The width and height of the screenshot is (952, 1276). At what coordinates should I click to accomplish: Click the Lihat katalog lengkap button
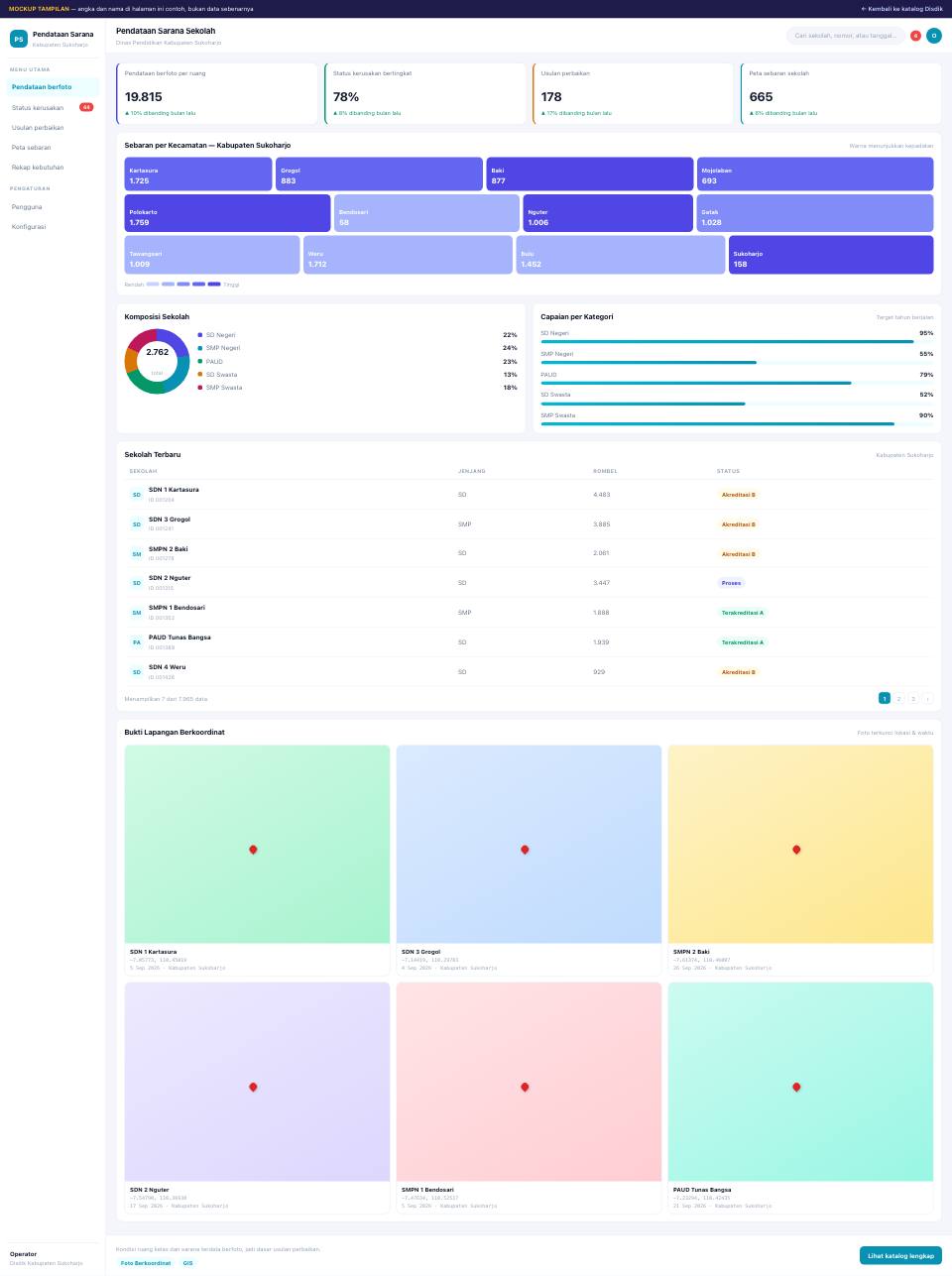tap(900, 1255)
